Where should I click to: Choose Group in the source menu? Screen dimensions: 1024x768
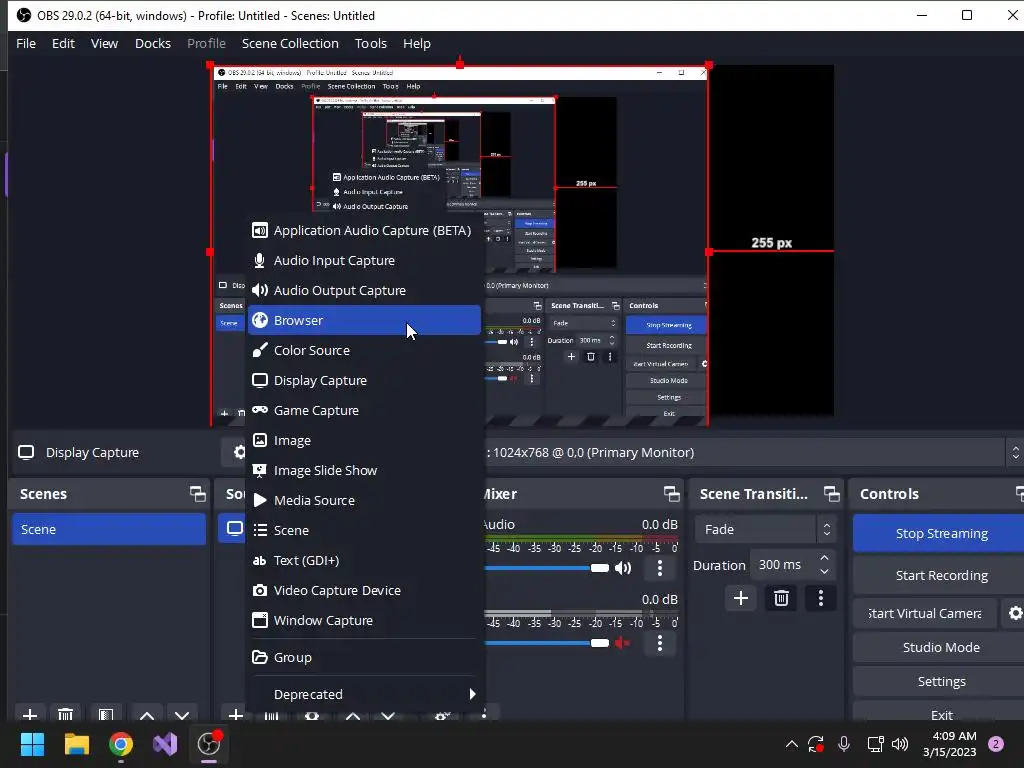pos(364,658)
